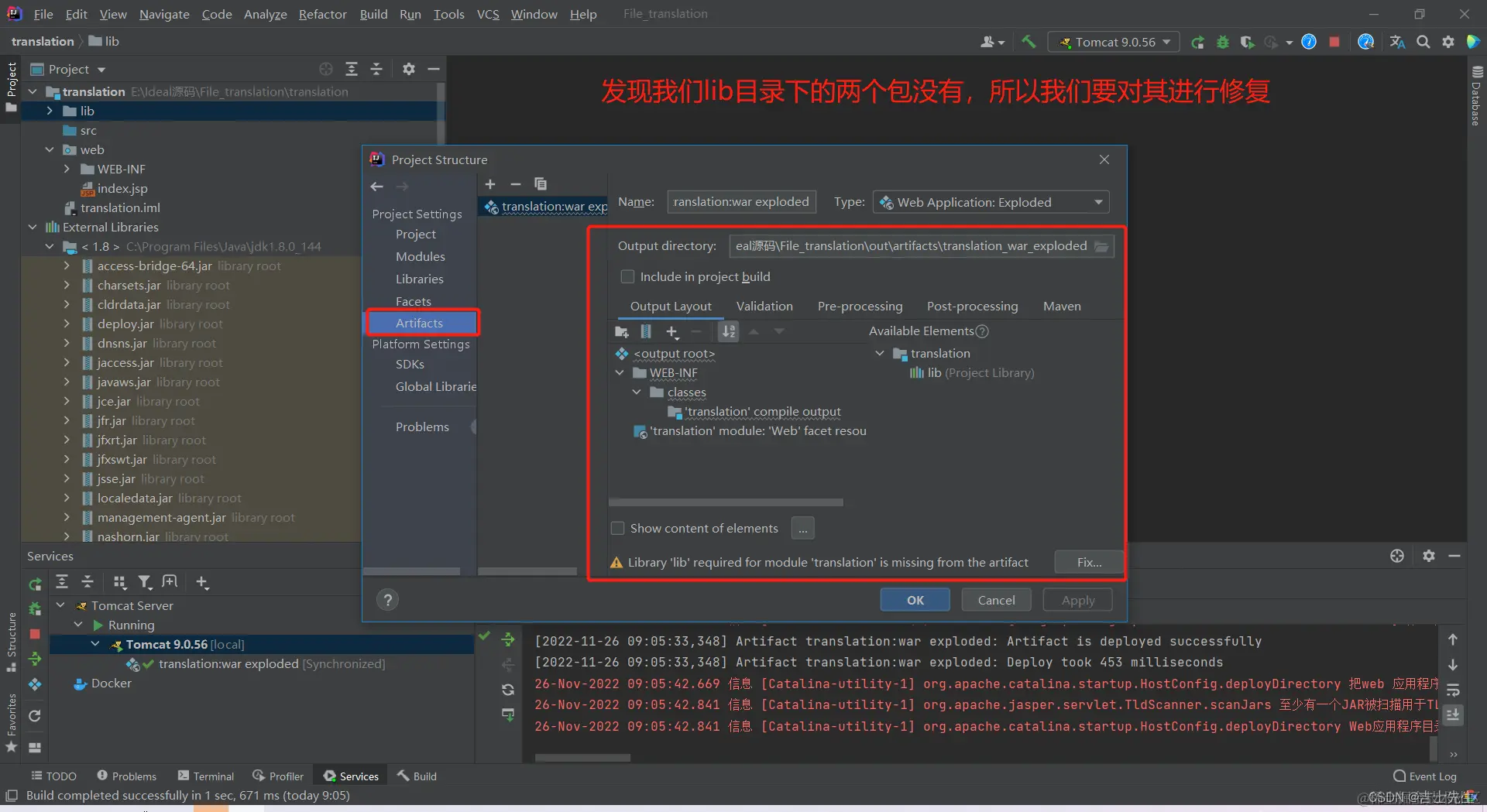Open the Build menu
The height and width of the screenshot is (812, 1487).
coord(373,14)
